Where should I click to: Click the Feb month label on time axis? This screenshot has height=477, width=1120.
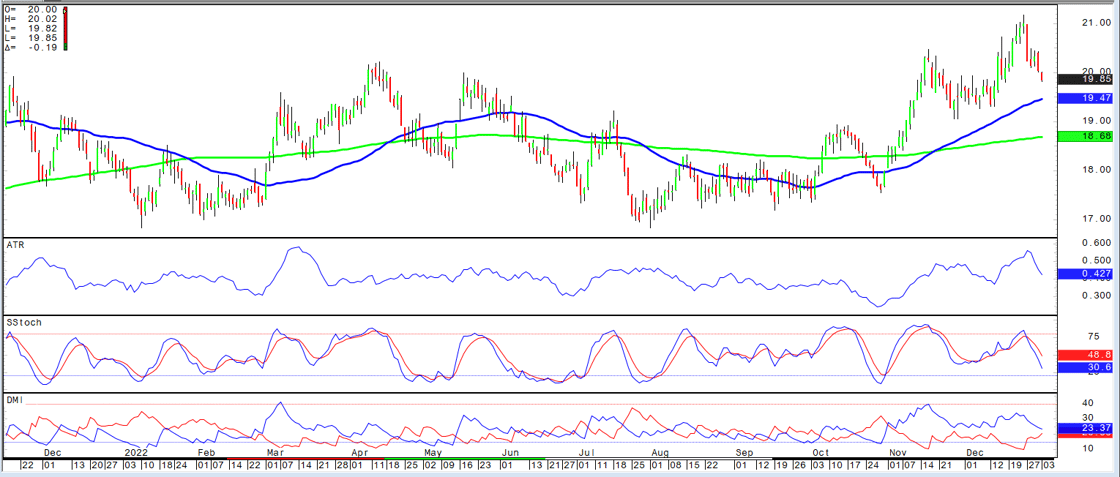pos(206,453)
